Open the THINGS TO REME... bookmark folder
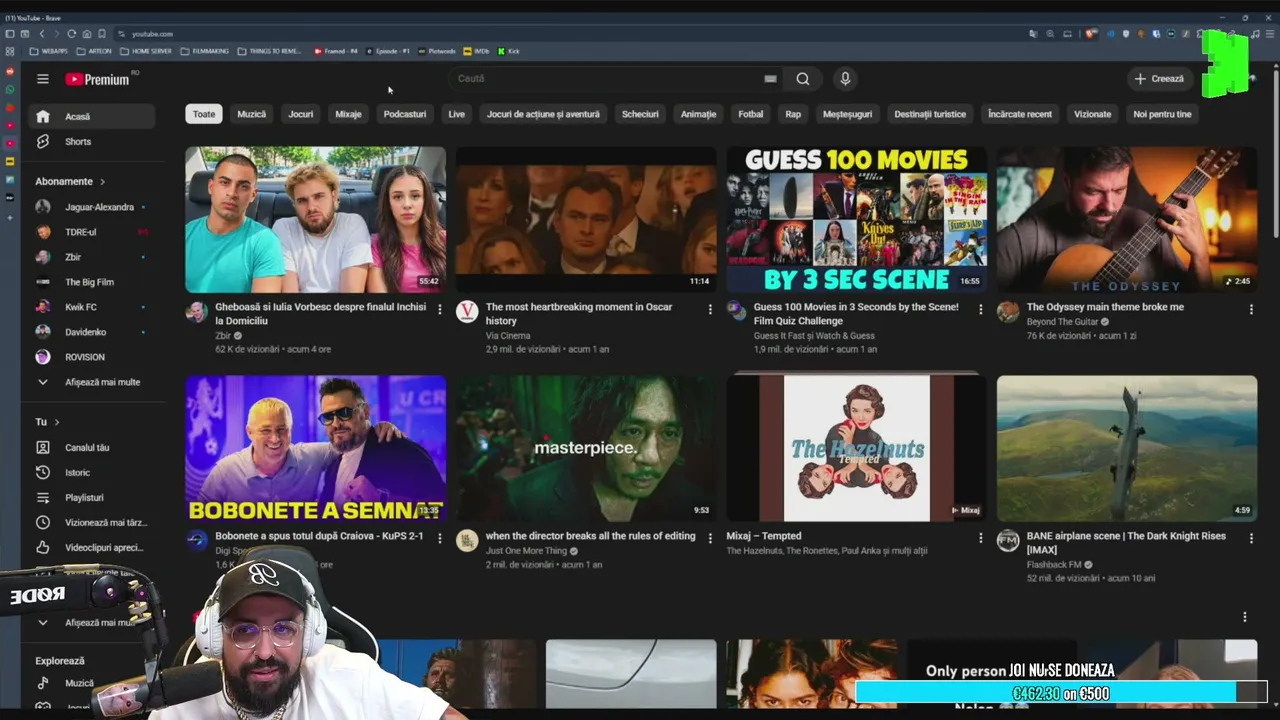The width and height of the screenshot is (1280, 720). [x=269, y=51]
